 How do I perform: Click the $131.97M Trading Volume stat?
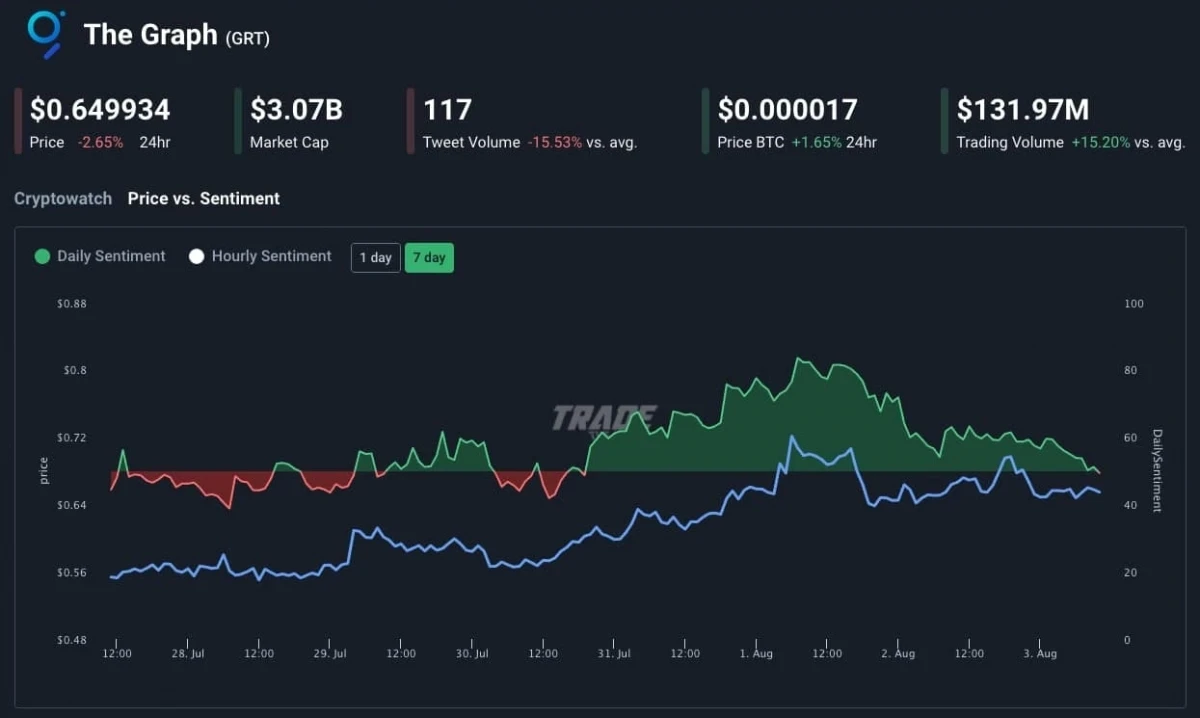pos(1022,109)
